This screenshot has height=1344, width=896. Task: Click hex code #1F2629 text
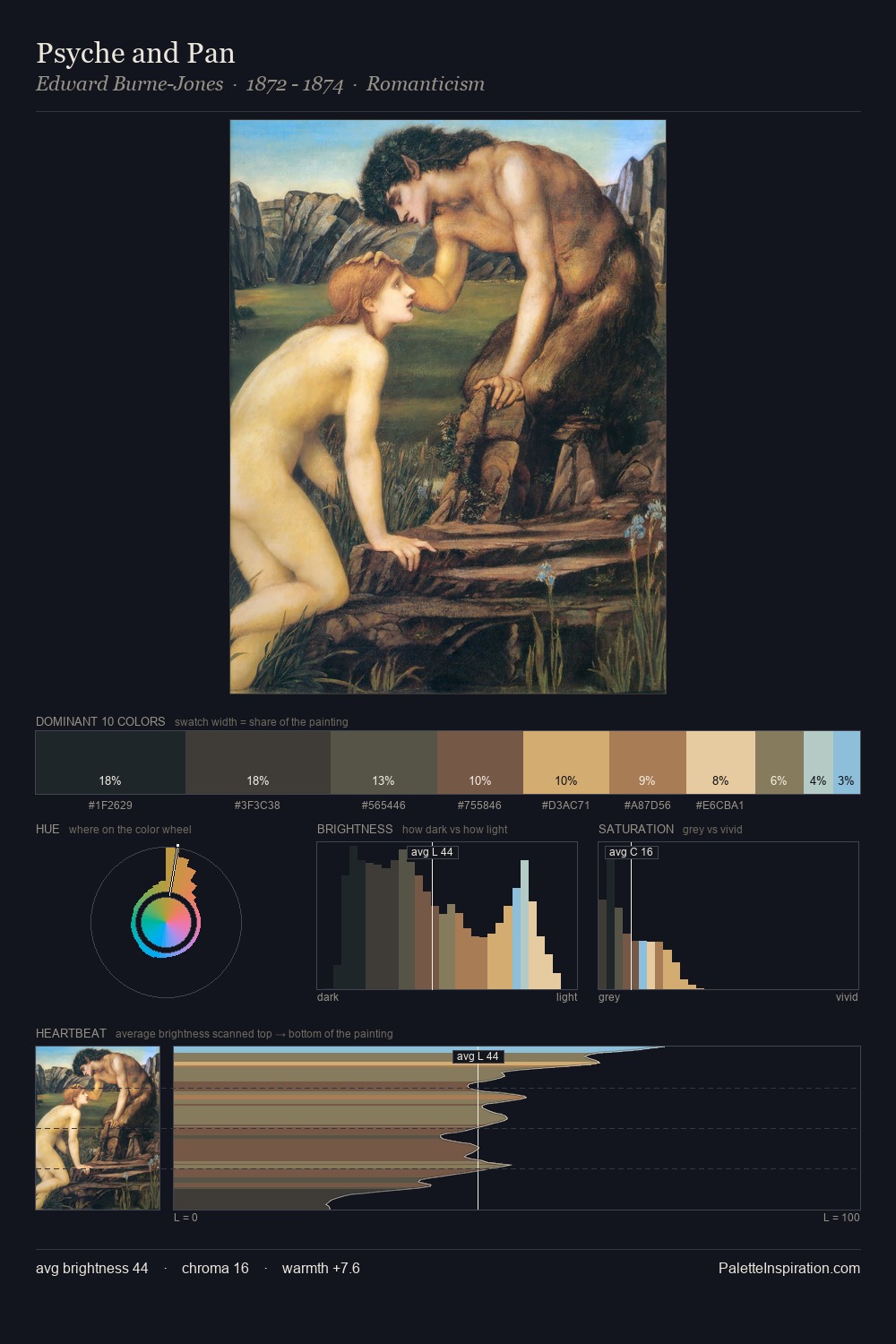point(110,805)
